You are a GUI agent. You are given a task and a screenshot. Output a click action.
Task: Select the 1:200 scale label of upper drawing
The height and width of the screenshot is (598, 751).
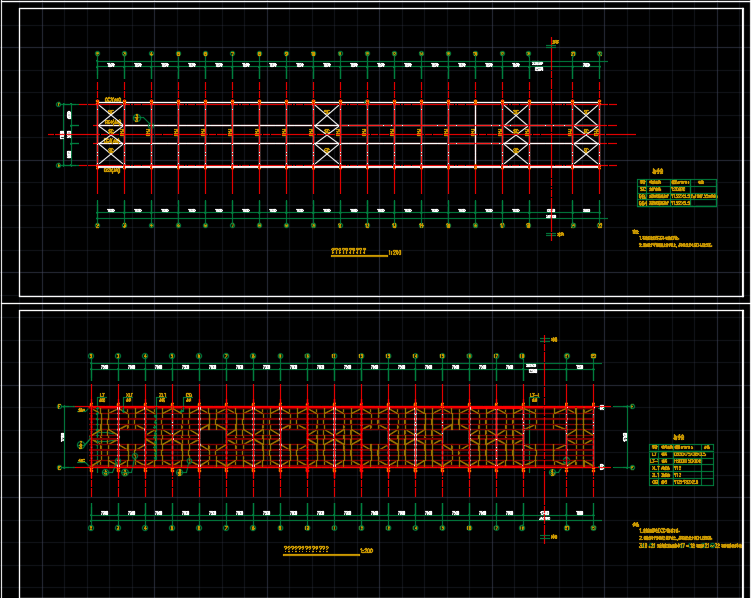coord(395,252)
